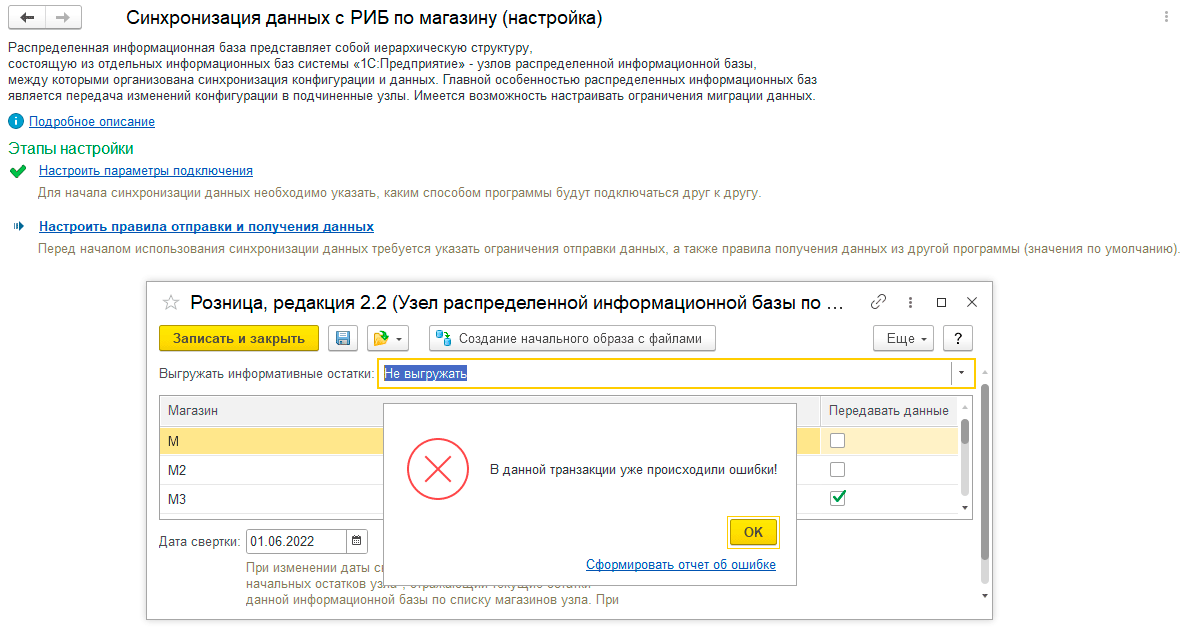
Task: Go back with the left arrow
Action: pyautogui.click(x=27, y=18)
